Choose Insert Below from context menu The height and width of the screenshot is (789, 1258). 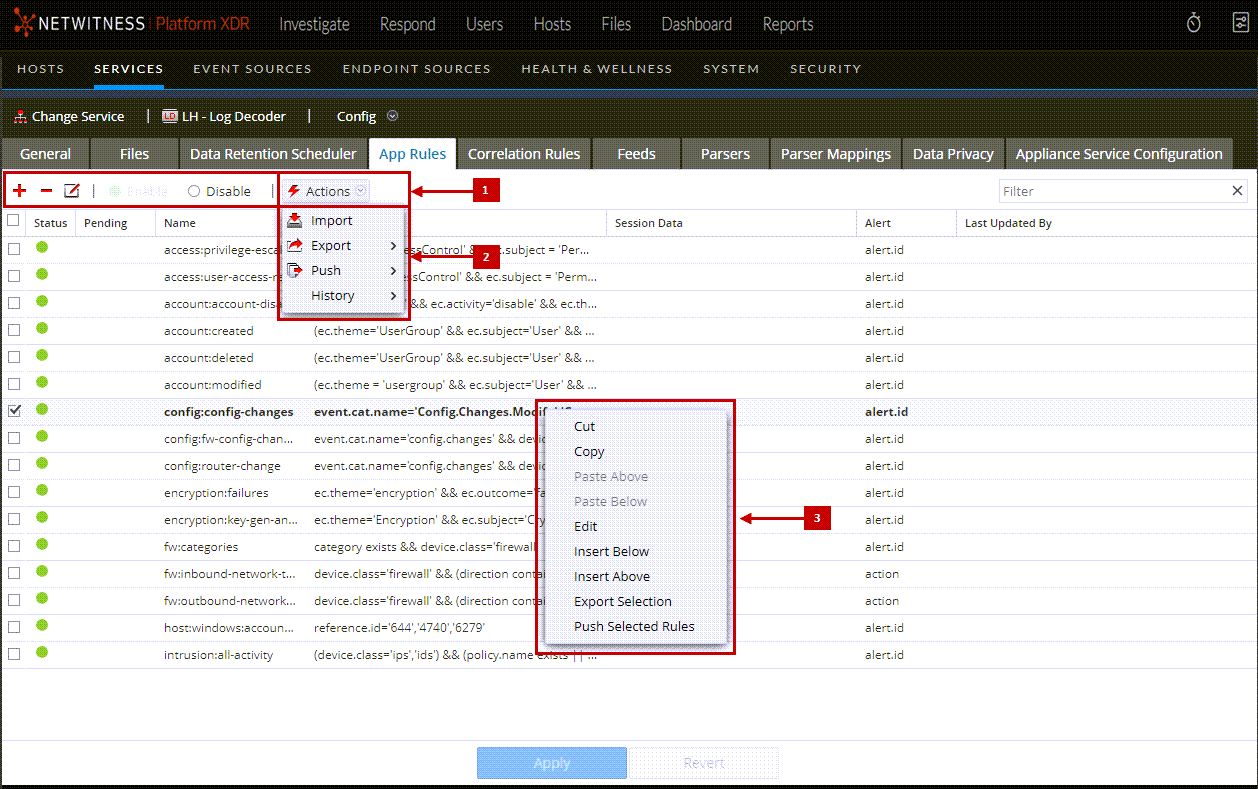pyautogui.click(x=611, y=552)
